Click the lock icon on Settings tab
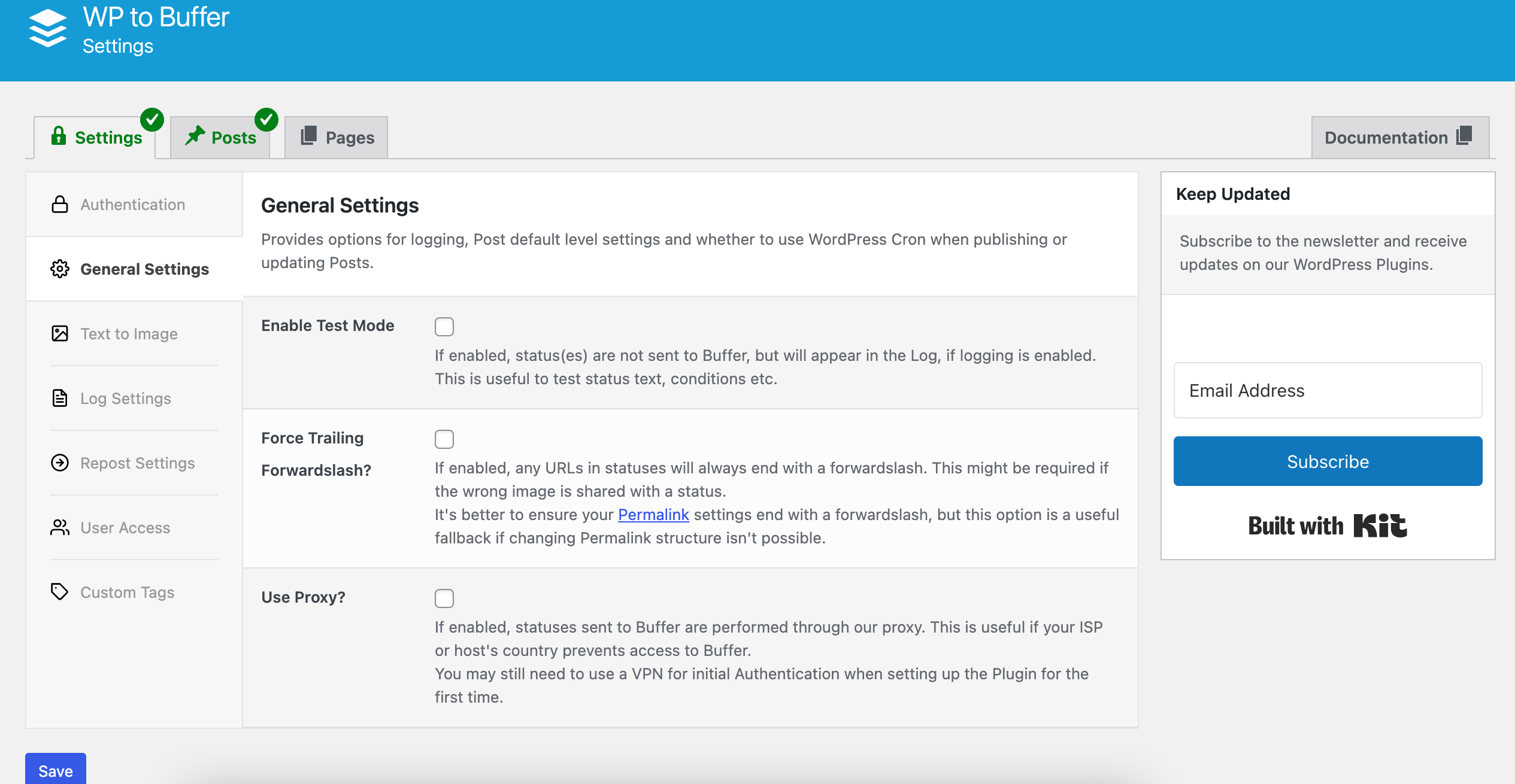1515x784 pixels. pyautogui.click(x=59, y=136)
